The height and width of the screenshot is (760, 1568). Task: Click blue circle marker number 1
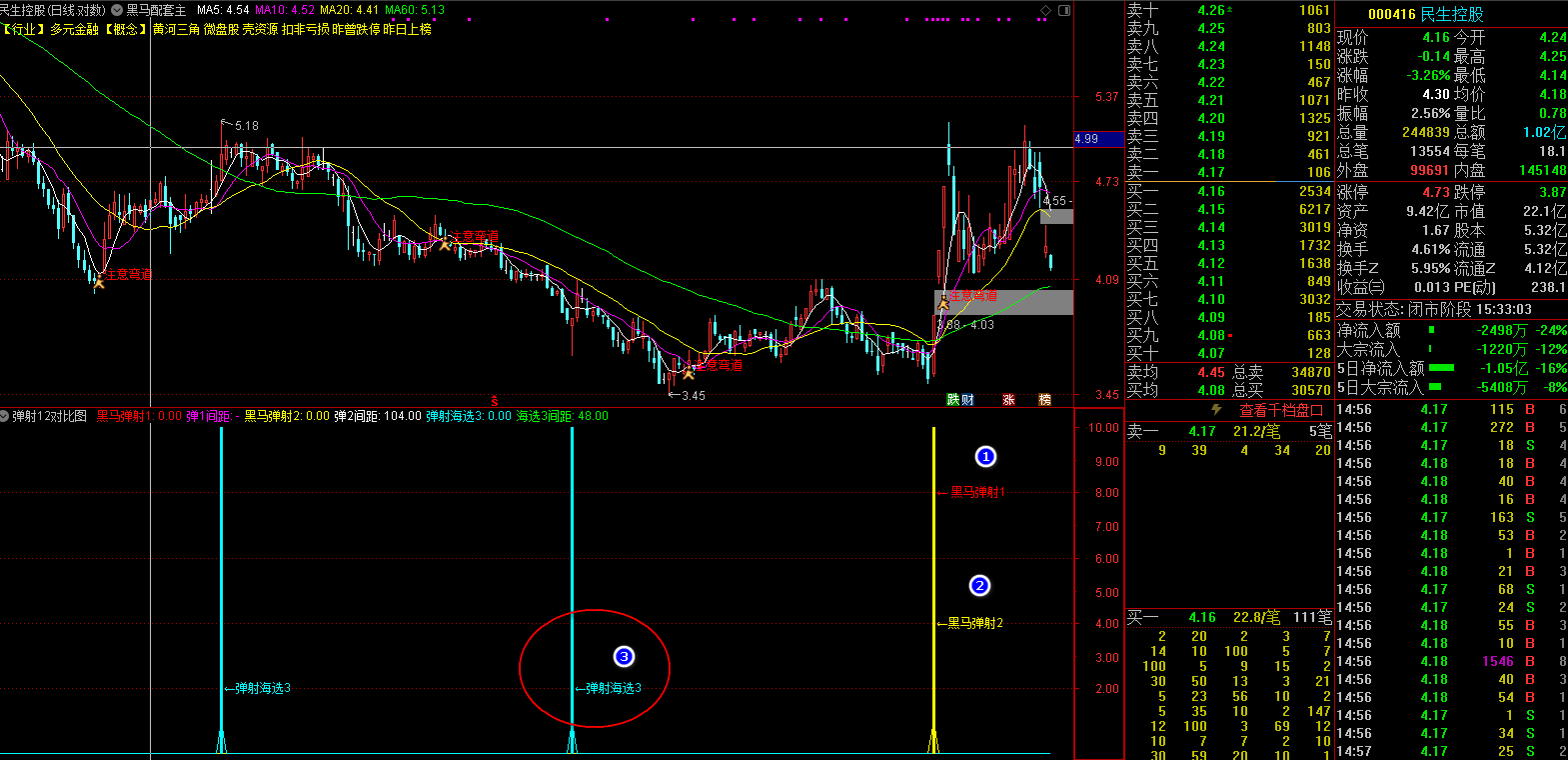tap(985, 457)
